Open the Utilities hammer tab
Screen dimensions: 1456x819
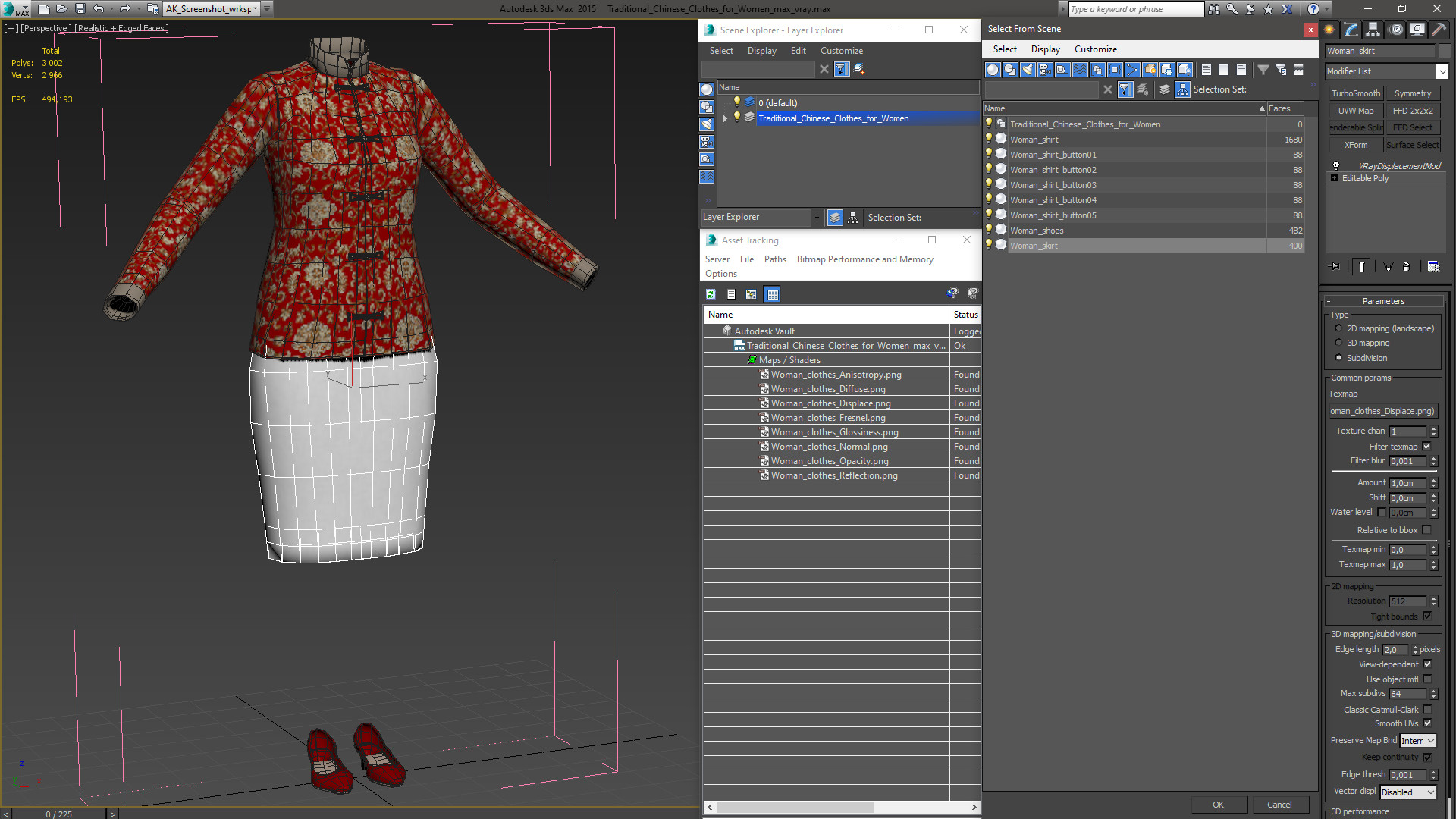tap(1439, 30)
